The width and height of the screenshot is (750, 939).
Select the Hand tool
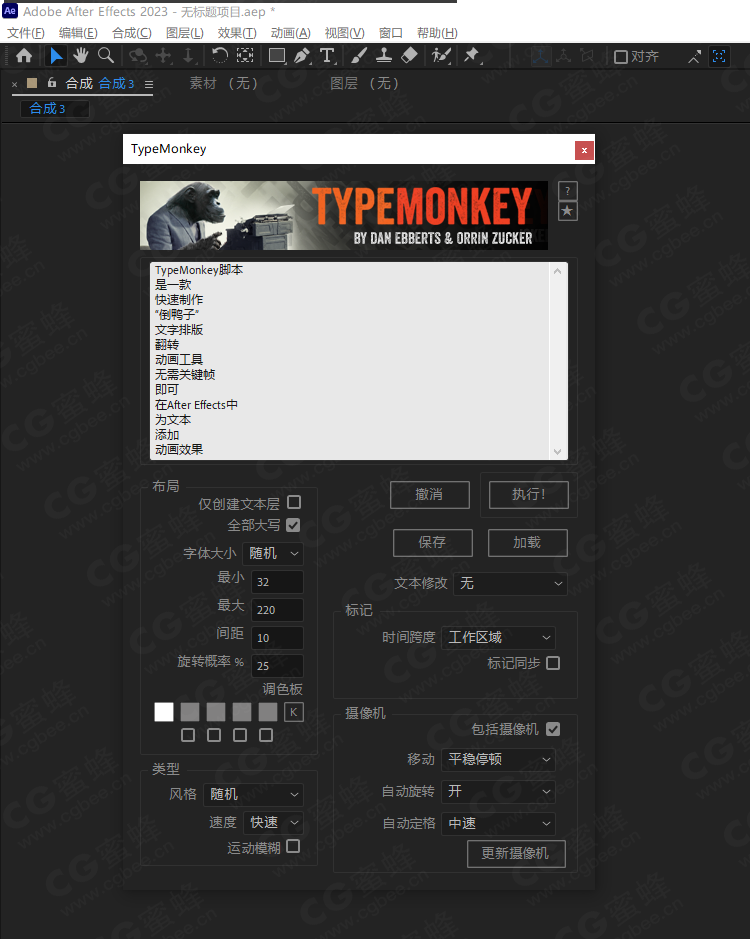click(x=80, y=56)
